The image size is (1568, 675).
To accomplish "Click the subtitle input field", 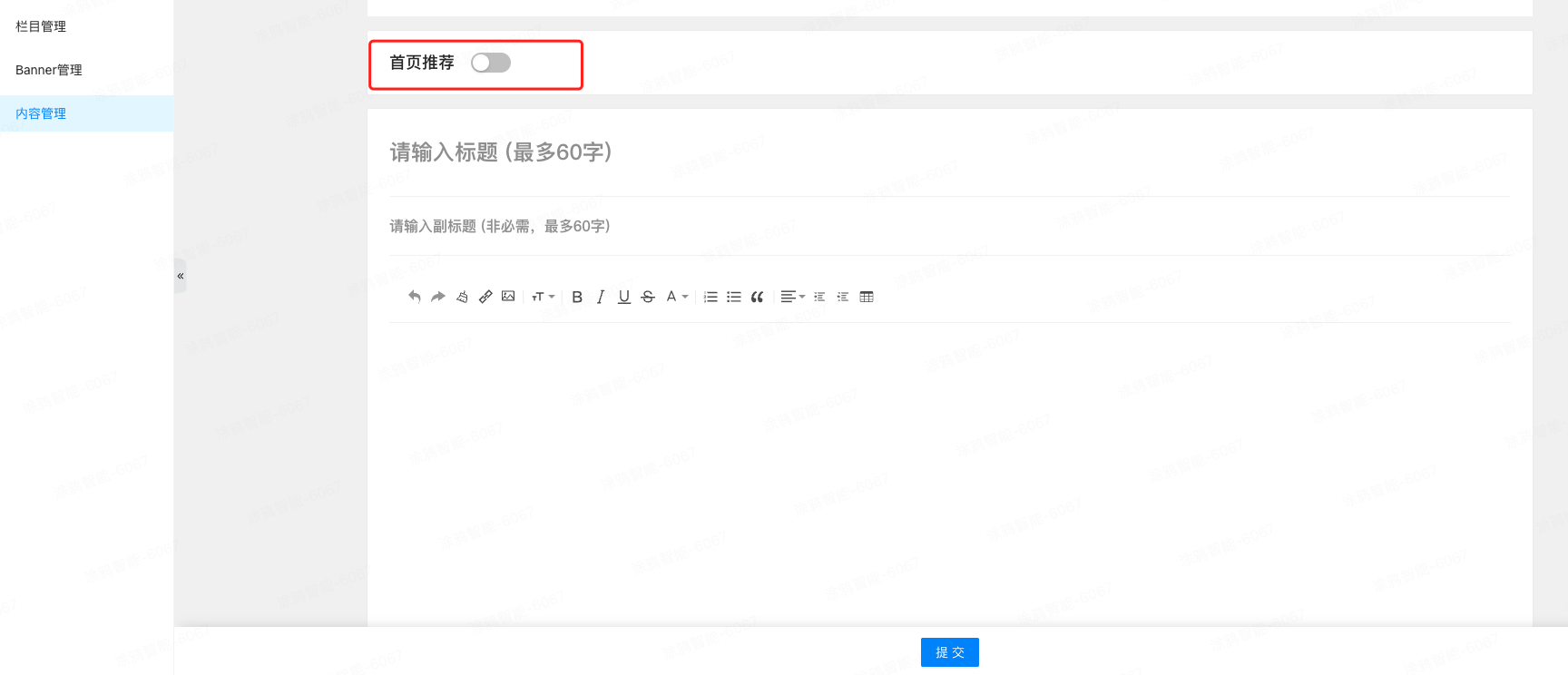I will 949,226.
